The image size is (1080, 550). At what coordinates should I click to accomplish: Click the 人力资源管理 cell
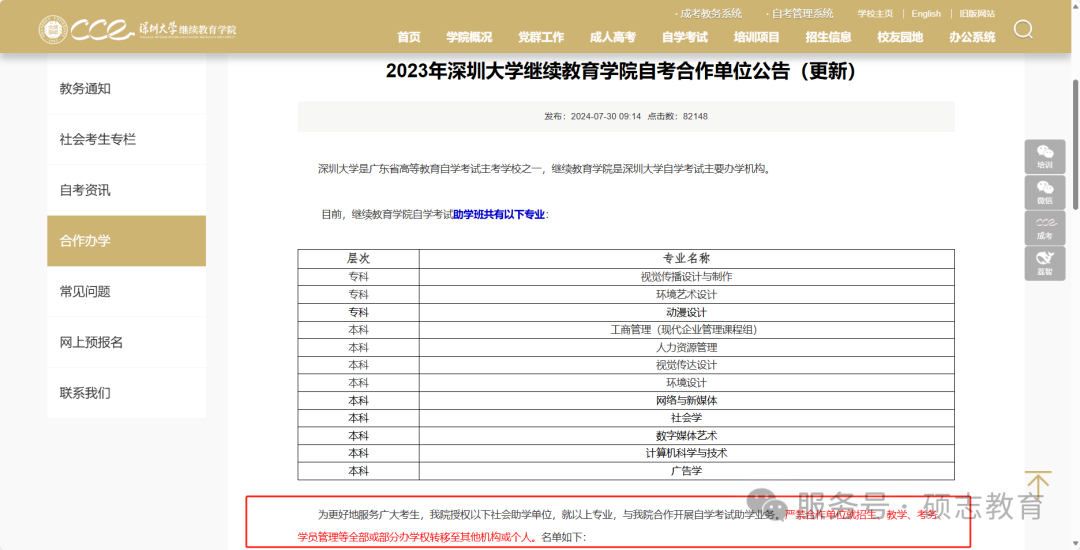tap(687, 348)
